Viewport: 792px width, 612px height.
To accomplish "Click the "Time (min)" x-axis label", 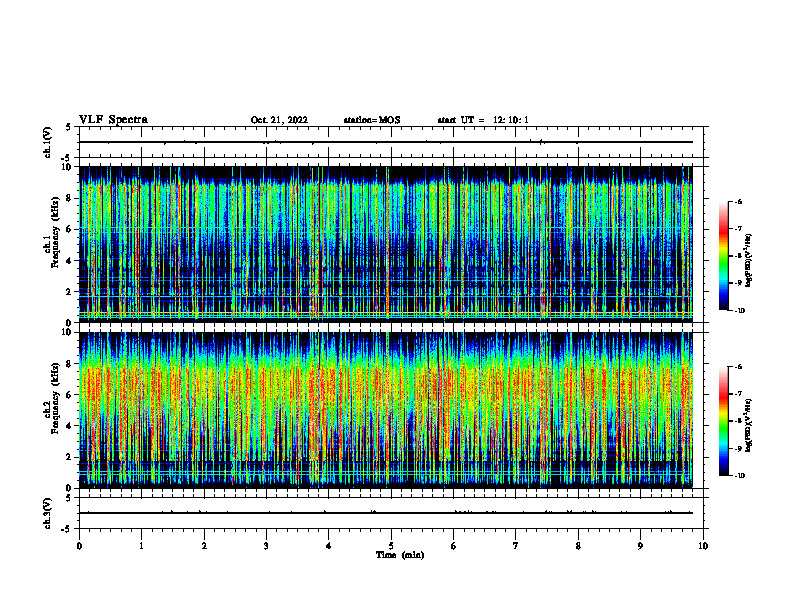I will tap(400, 555).
